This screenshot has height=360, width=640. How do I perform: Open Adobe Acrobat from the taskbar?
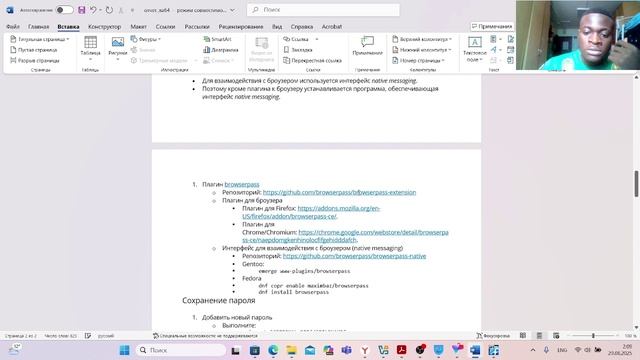[402, 350]
